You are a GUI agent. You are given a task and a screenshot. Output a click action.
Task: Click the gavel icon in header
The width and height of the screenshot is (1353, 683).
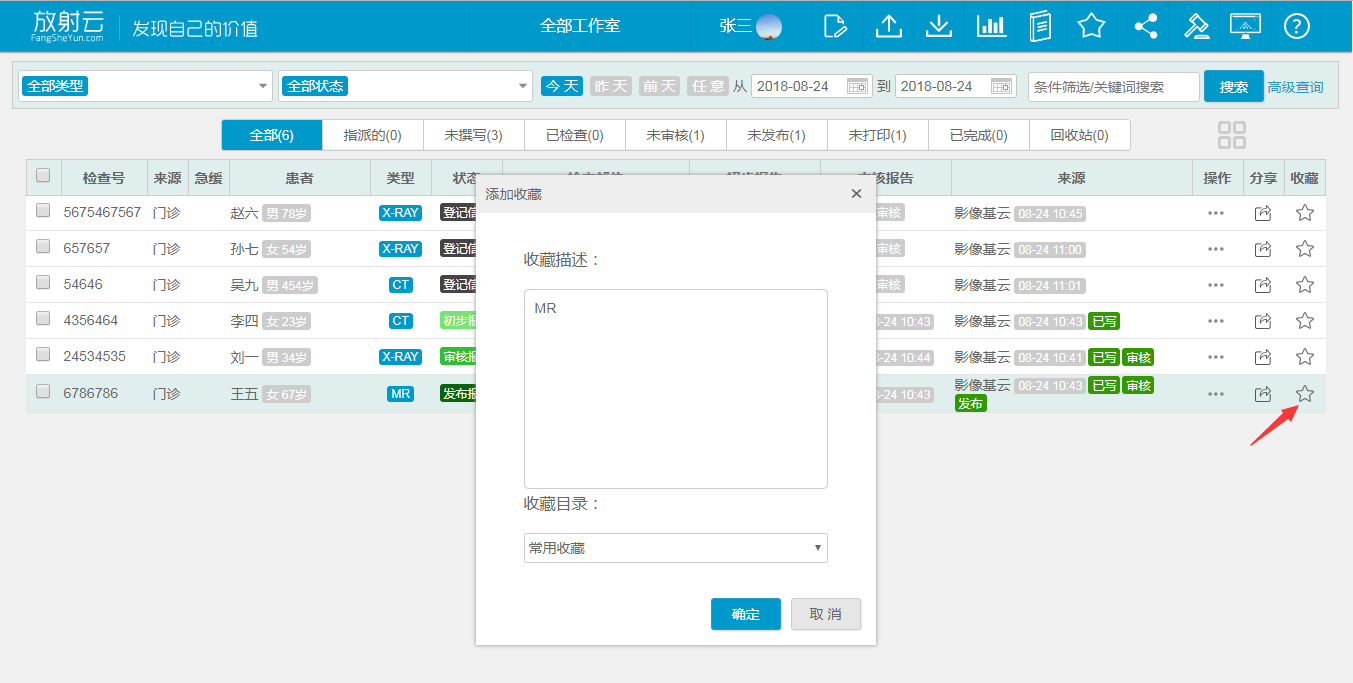(x=1196, y=26)
